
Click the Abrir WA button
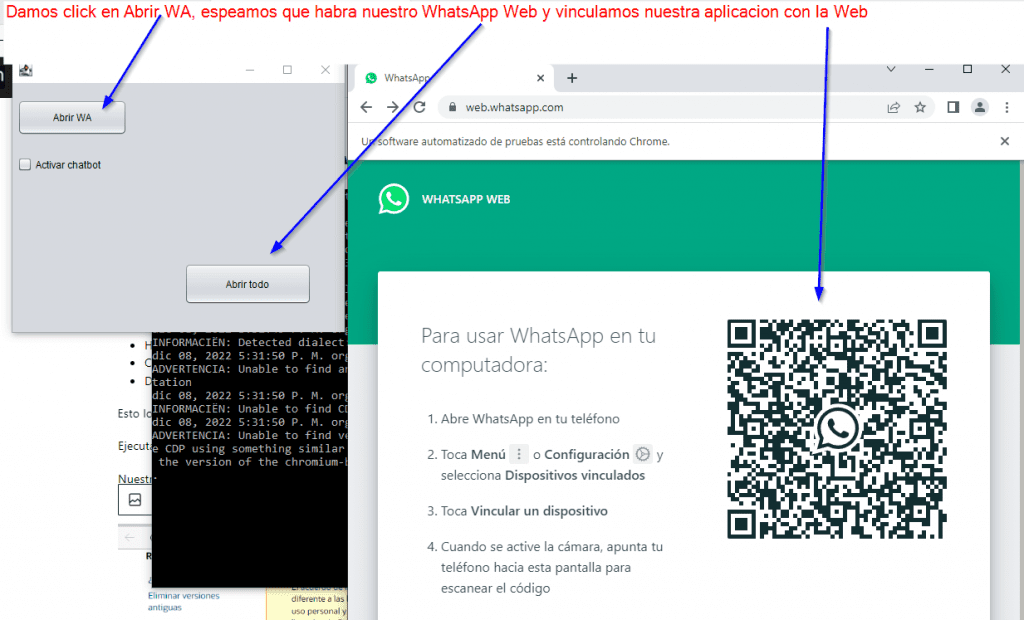[72, 118]
